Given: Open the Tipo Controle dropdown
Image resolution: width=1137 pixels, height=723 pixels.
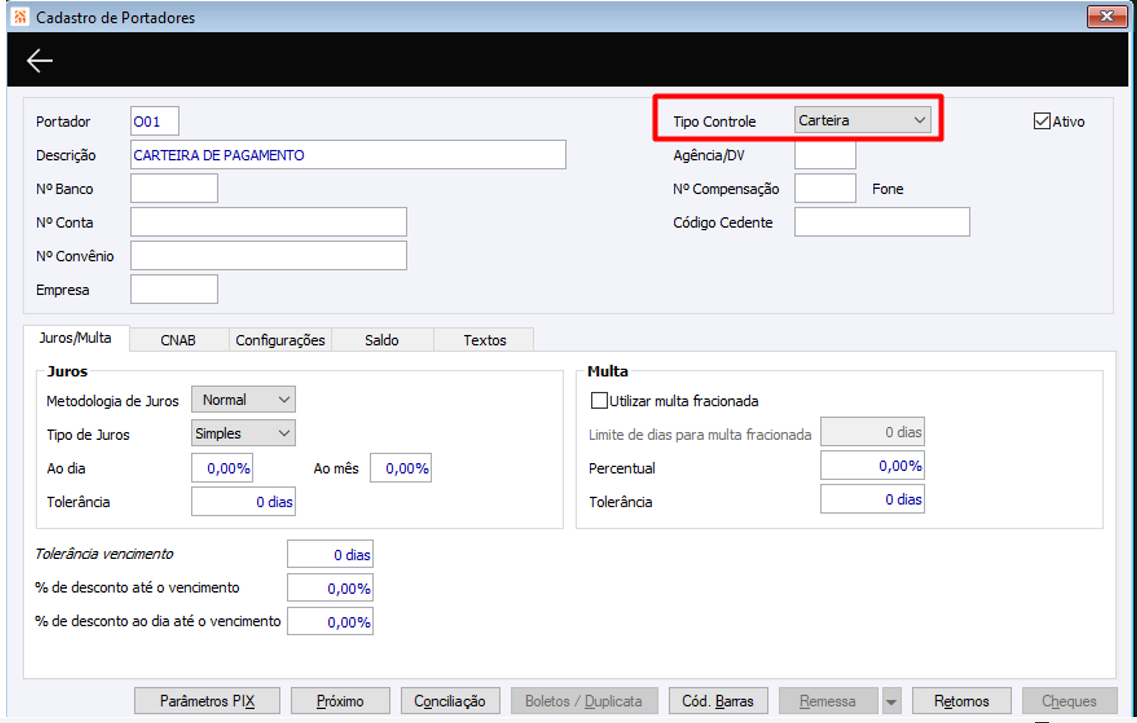Looking at the screenshot, I should [862, 120].
